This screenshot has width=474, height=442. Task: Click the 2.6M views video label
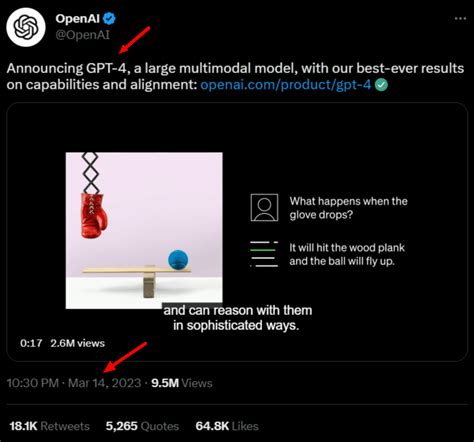point(77,343)
